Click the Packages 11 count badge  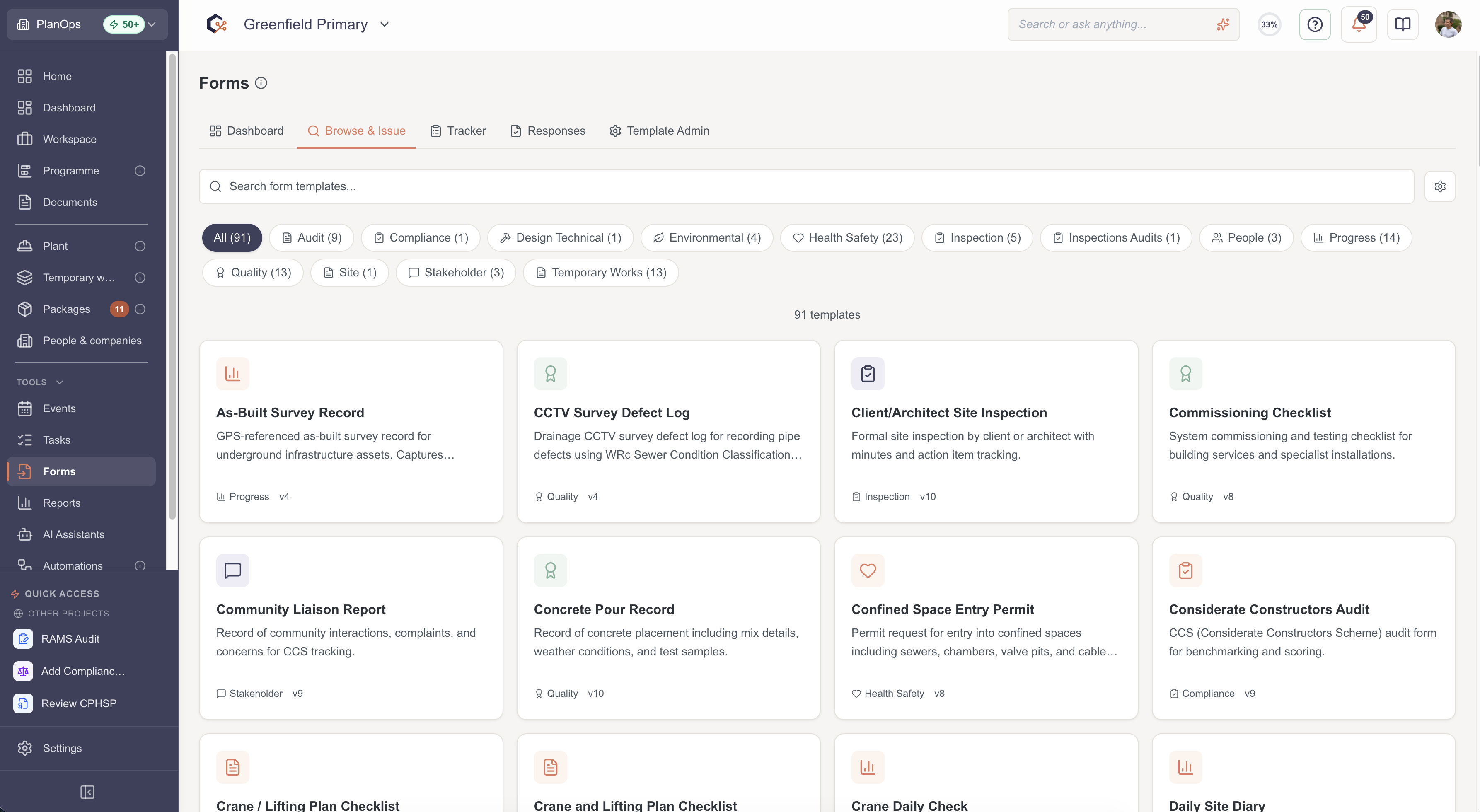tap(119, 309)
